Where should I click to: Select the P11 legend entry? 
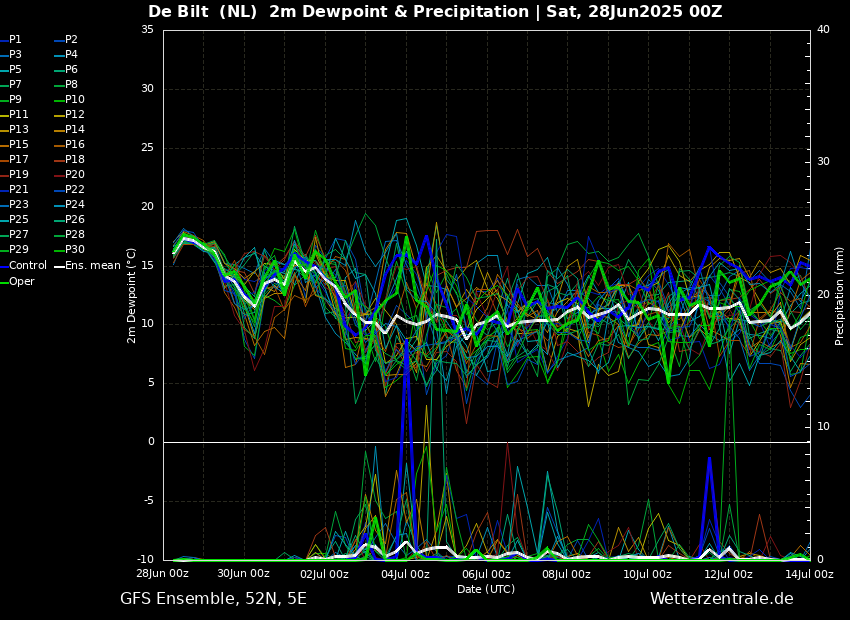pos(14,114)
